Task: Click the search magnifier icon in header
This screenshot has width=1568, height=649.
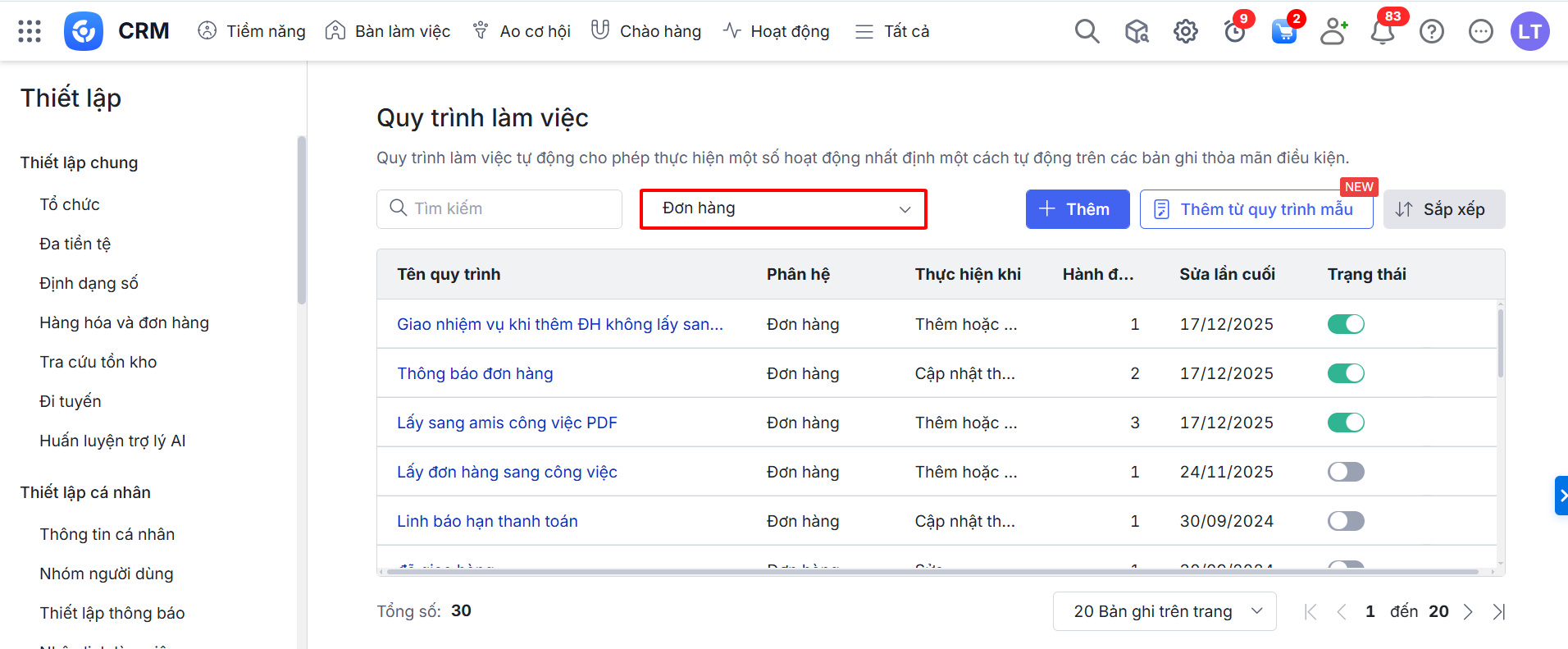Action: coord(1087,31)
